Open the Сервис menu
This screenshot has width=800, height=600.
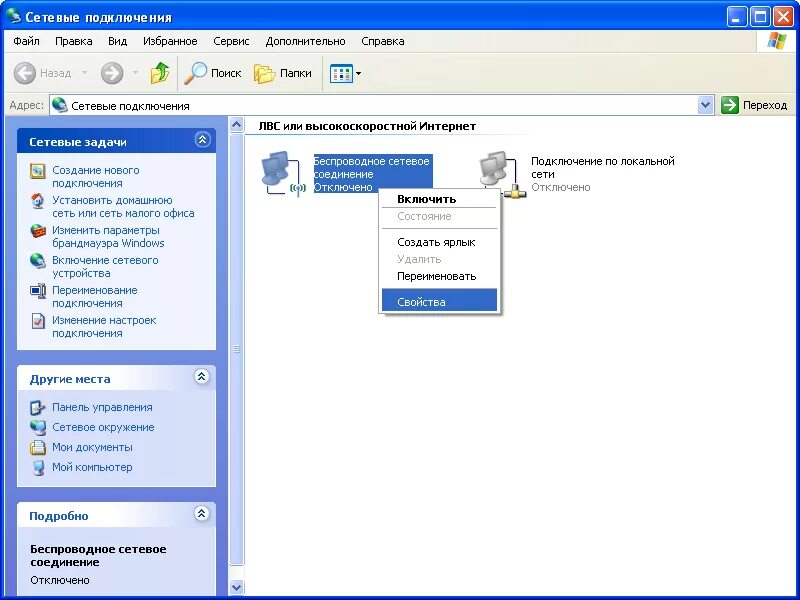coord(231,41)
